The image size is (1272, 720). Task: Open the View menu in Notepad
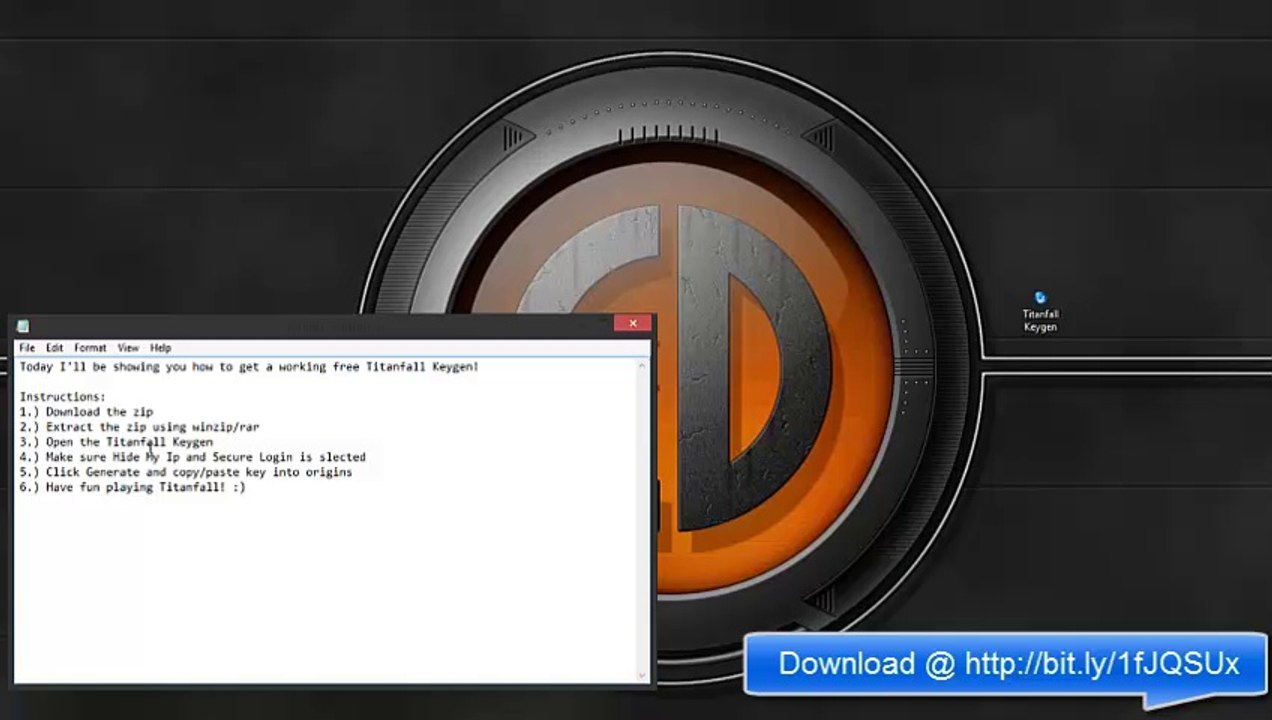[128, 348]
